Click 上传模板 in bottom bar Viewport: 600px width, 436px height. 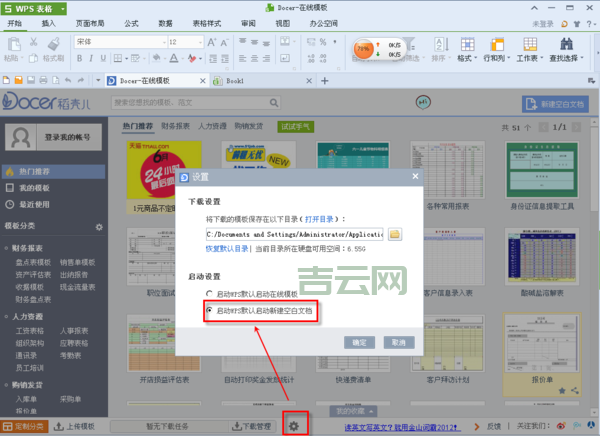74,426
